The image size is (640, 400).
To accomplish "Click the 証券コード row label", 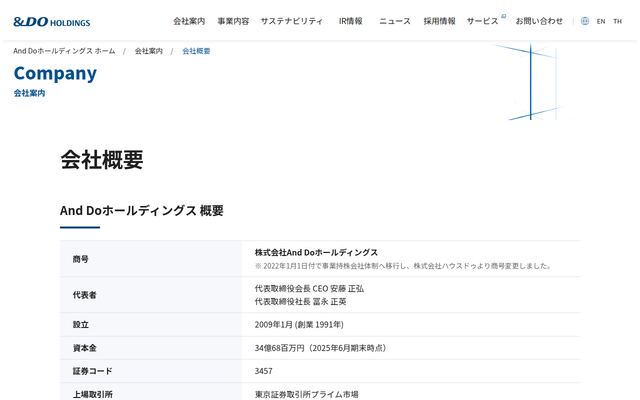I will click(x=92, y=371).
